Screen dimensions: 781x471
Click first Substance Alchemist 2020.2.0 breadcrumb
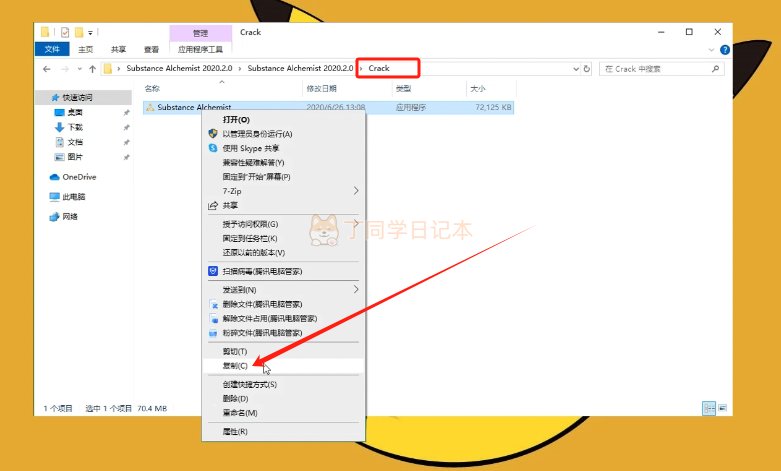(x=179, y=68)
